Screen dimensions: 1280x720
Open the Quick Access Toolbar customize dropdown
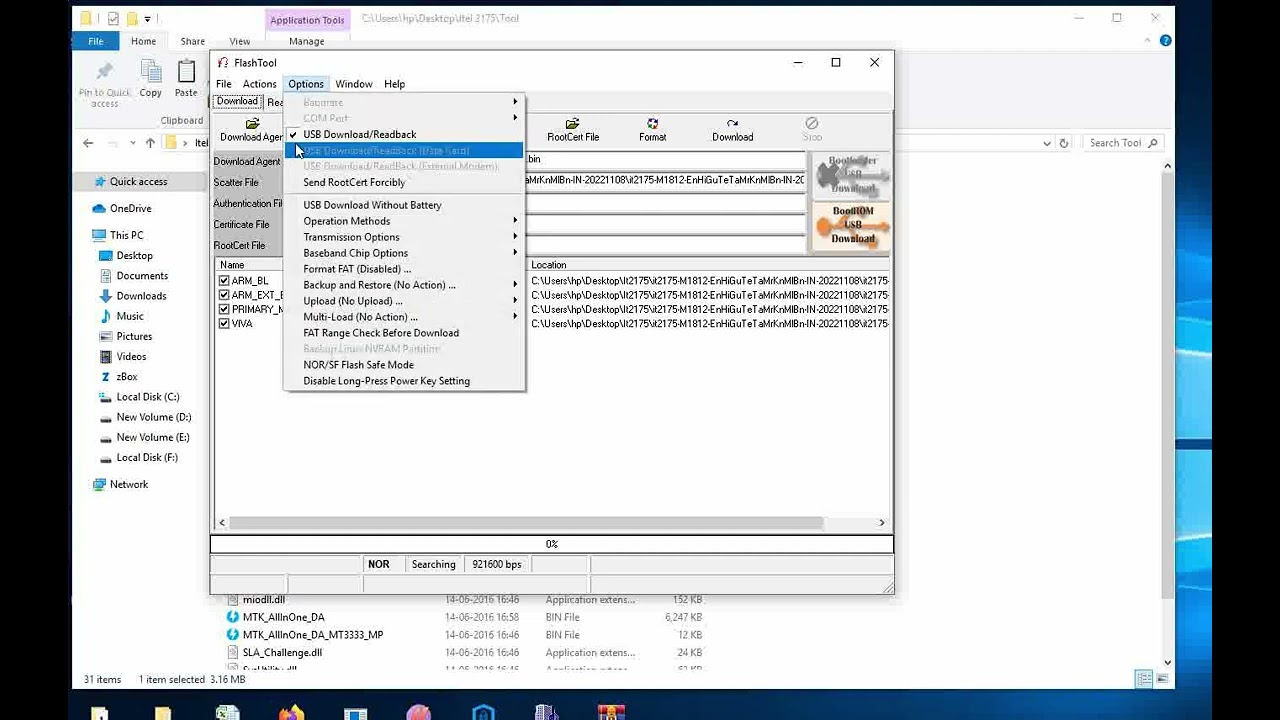[148, 18]
